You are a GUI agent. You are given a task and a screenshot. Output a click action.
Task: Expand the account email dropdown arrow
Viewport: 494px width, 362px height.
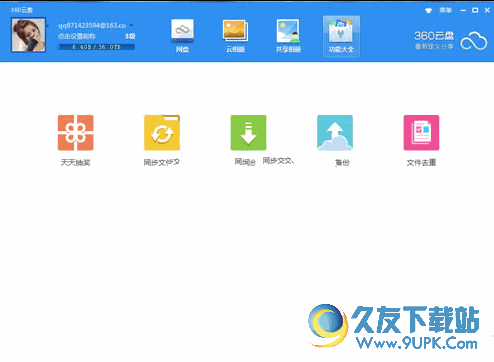(x=131, y=25)
